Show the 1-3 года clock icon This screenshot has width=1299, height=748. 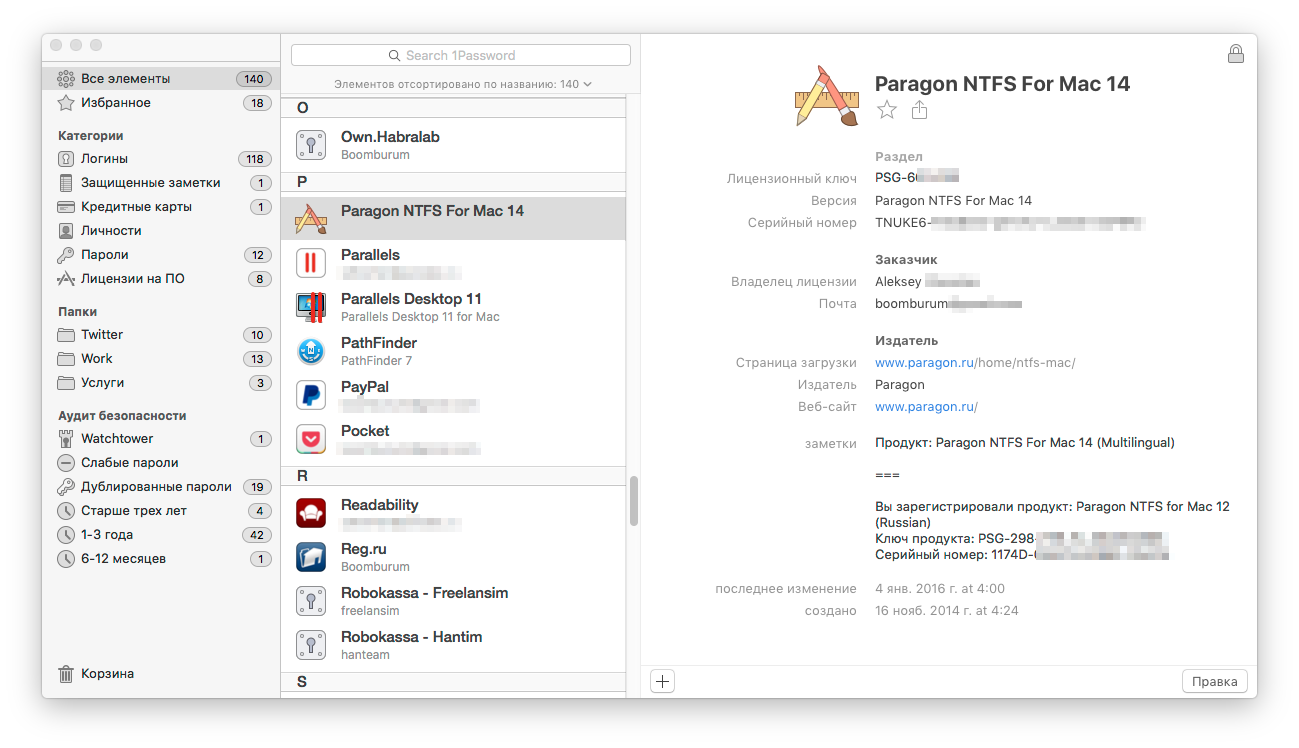(66, 535)
